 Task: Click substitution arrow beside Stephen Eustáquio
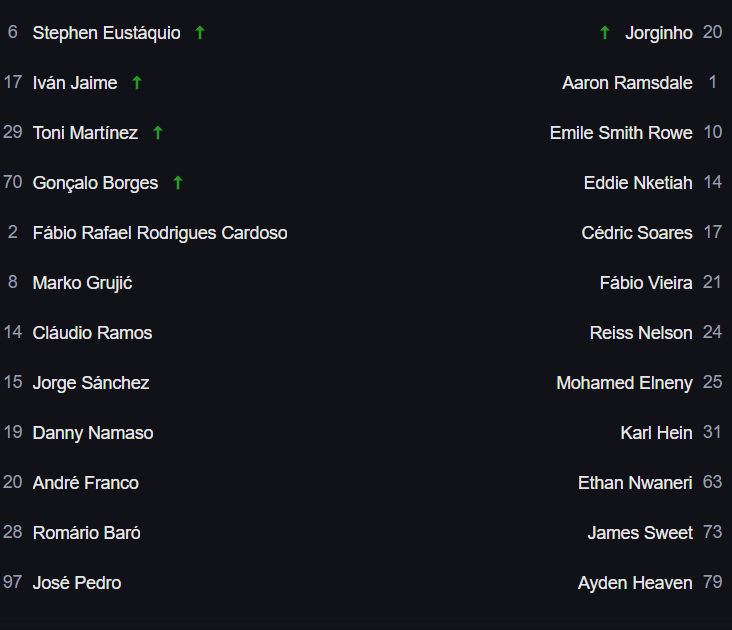[200, 33]
